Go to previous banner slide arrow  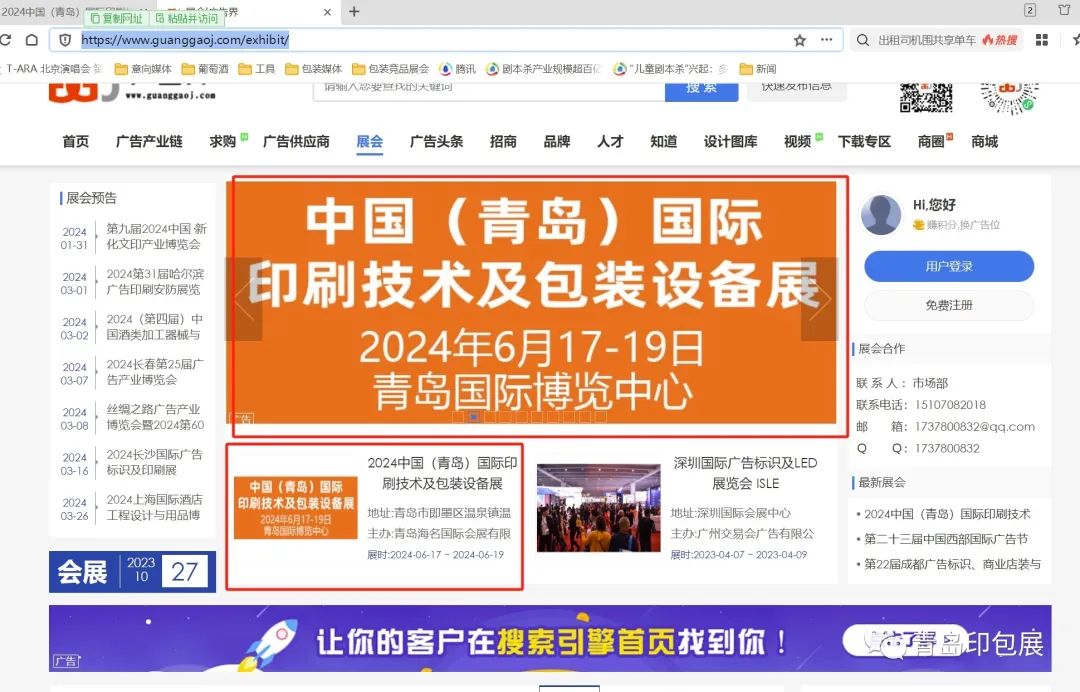pyautogui.click(x=244, y=299)
